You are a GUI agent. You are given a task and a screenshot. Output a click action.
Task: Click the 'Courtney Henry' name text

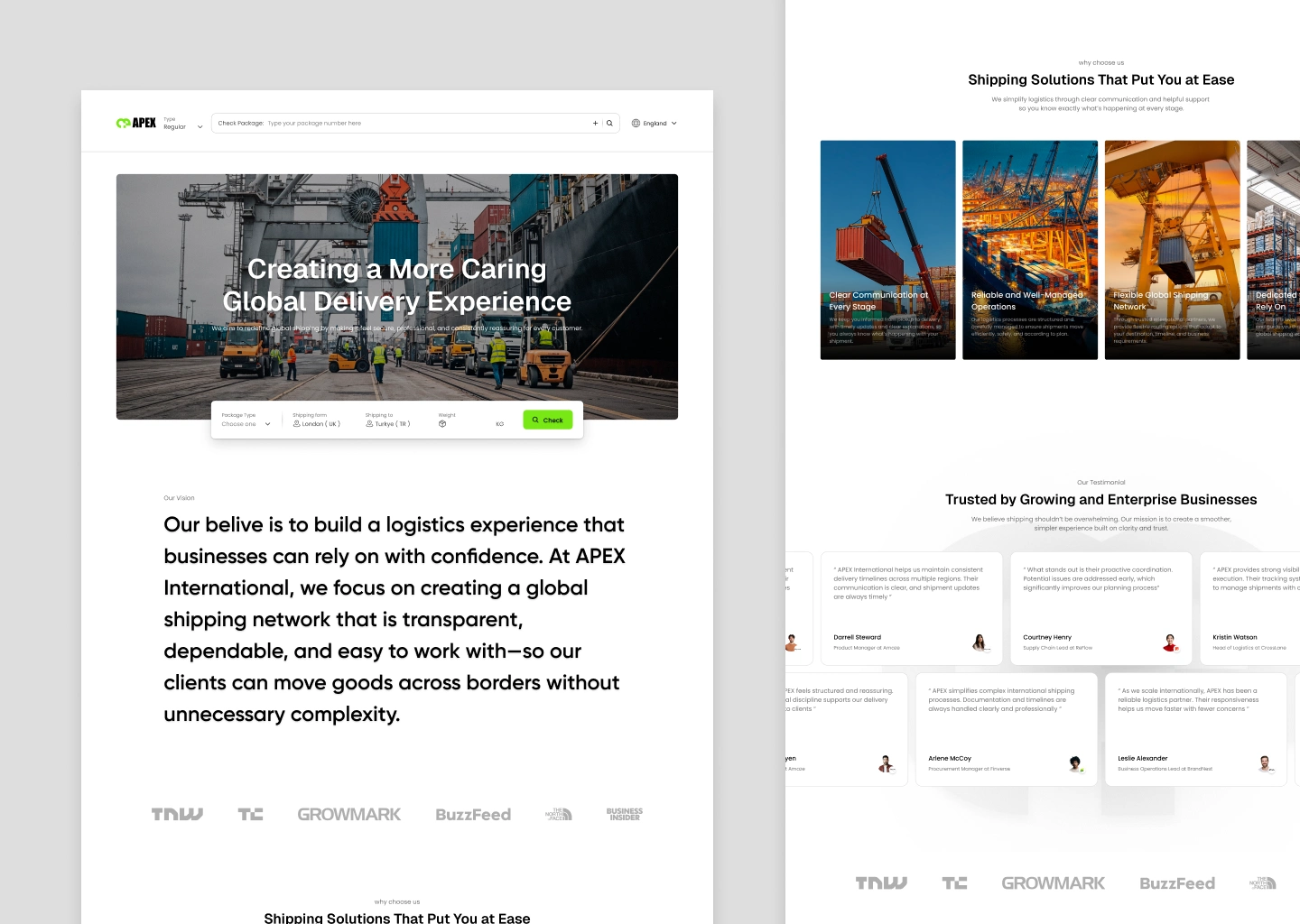coord(1047,637)
